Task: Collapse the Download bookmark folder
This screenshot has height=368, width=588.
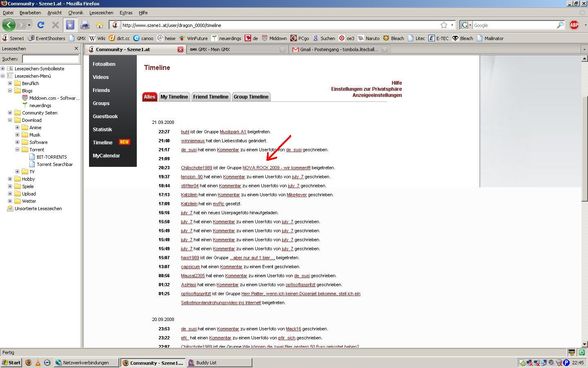Action: click(10, 120)
